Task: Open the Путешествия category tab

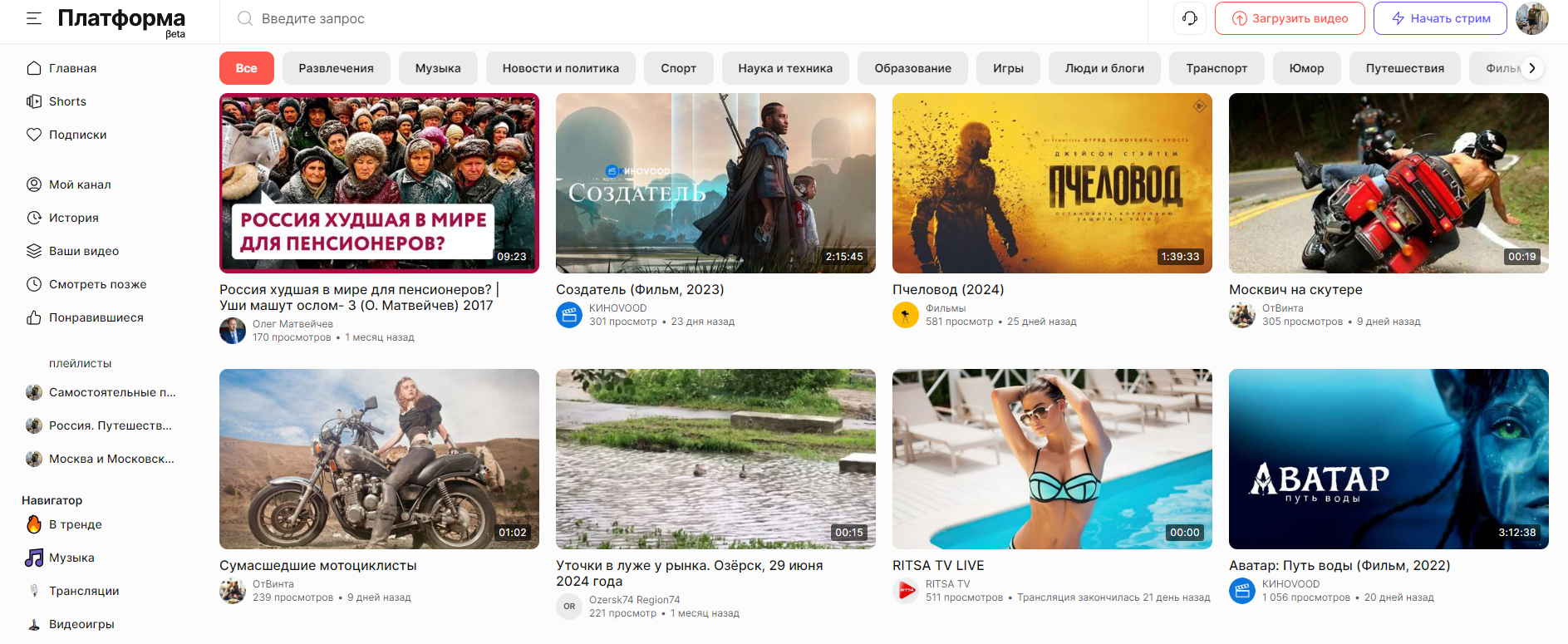Action: tap(1405, 68)
